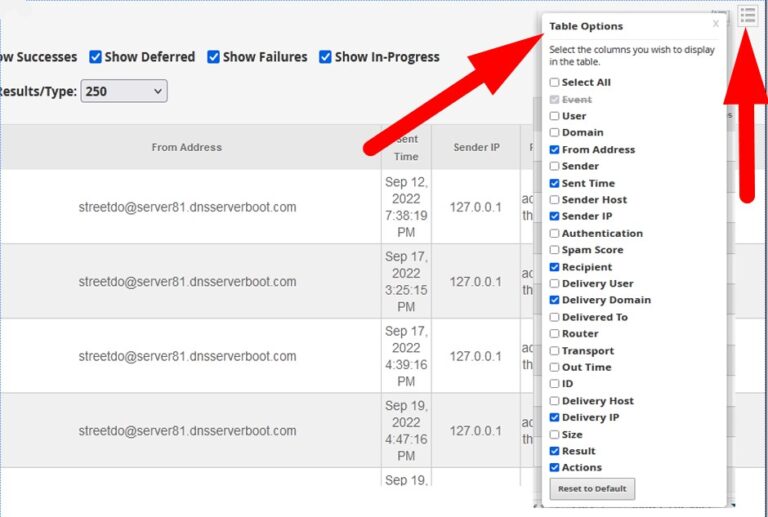Image resolution: width=768 pixels, height=517 pixels.
Task: Enable the User column checkbox
Action: 555,116
